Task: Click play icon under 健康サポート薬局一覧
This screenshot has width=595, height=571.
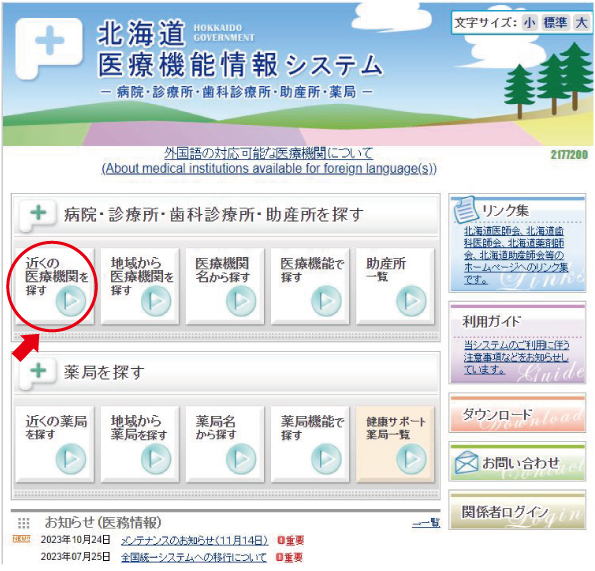Action: point(411,459)
